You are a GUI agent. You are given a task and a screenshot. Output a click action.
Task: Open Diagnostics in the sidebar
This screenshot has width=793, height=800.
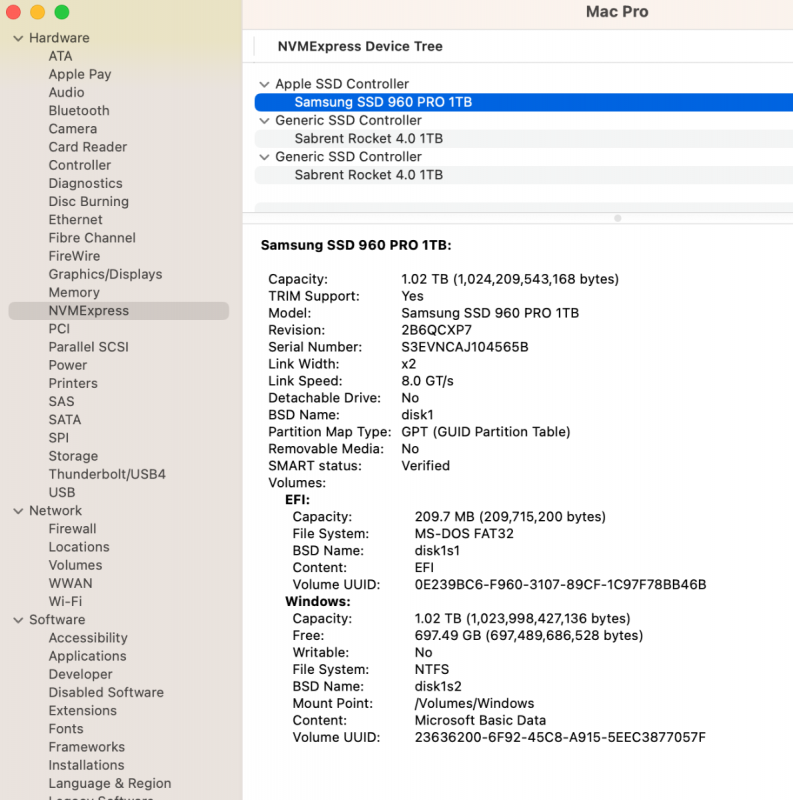(x=85, y=183)
